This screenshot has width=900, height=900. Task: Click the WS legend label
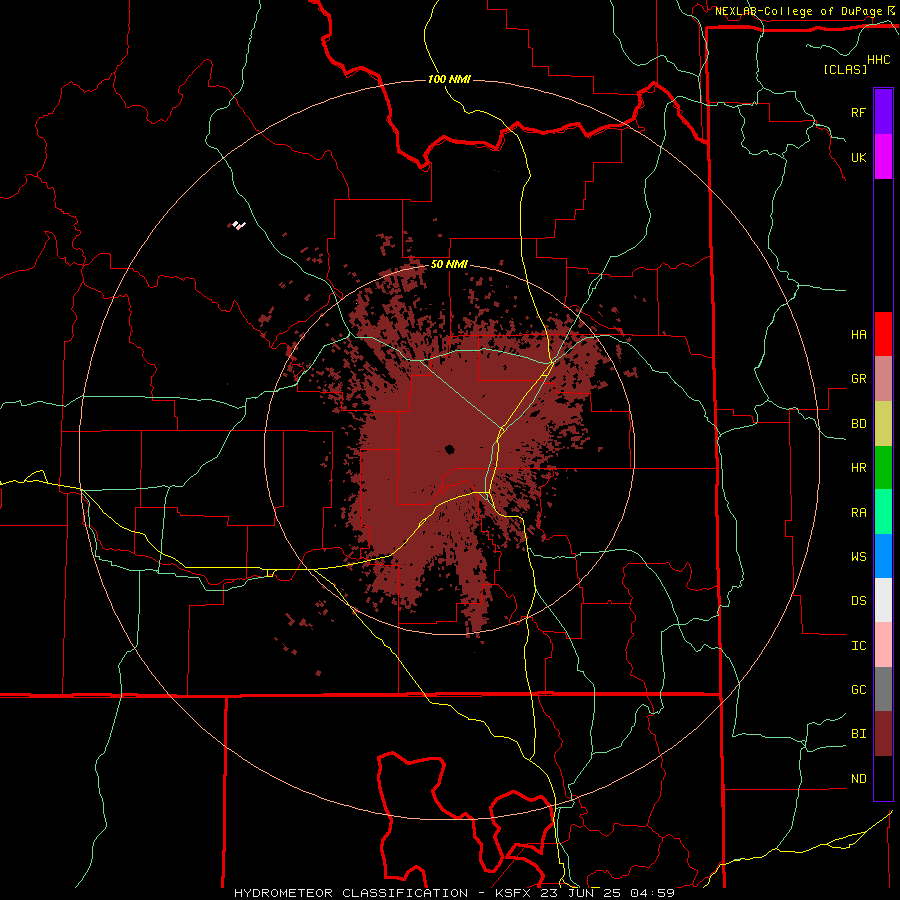coord(858,557)
